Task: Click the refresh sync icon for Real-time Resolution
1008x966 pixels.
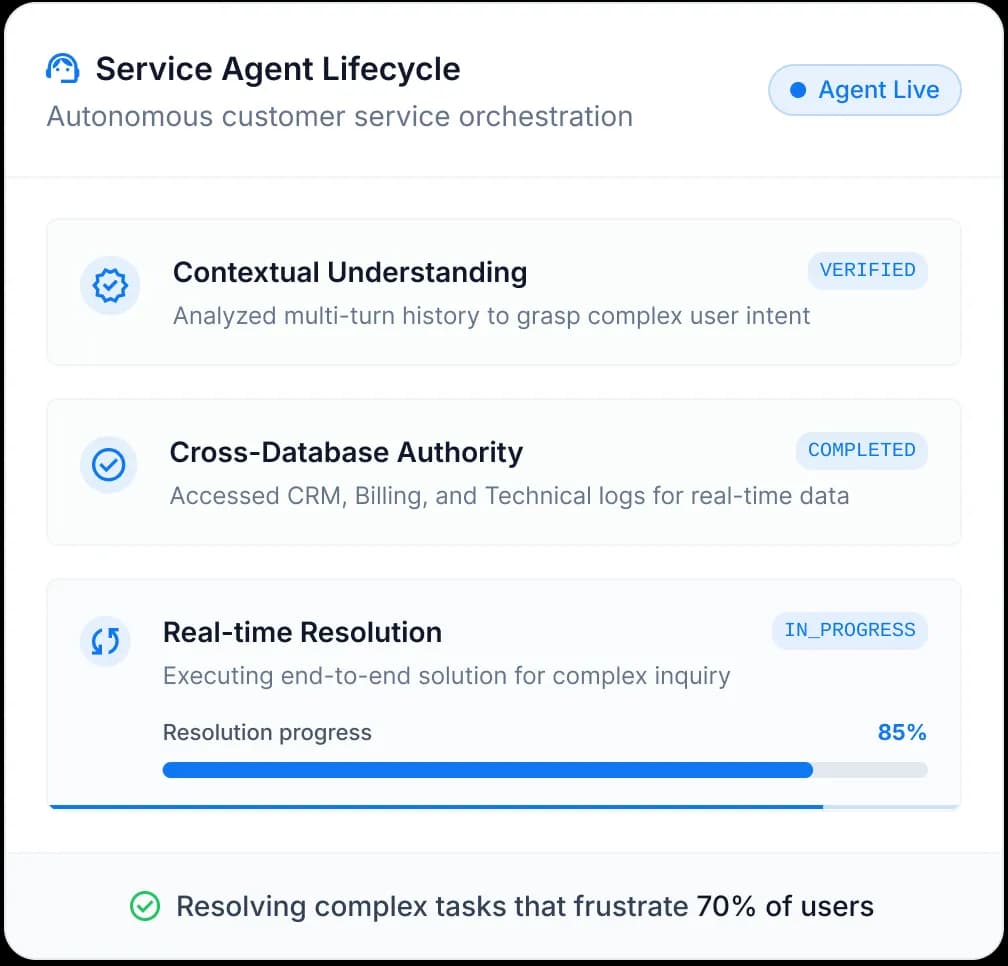Action: [x=105, y=642]
